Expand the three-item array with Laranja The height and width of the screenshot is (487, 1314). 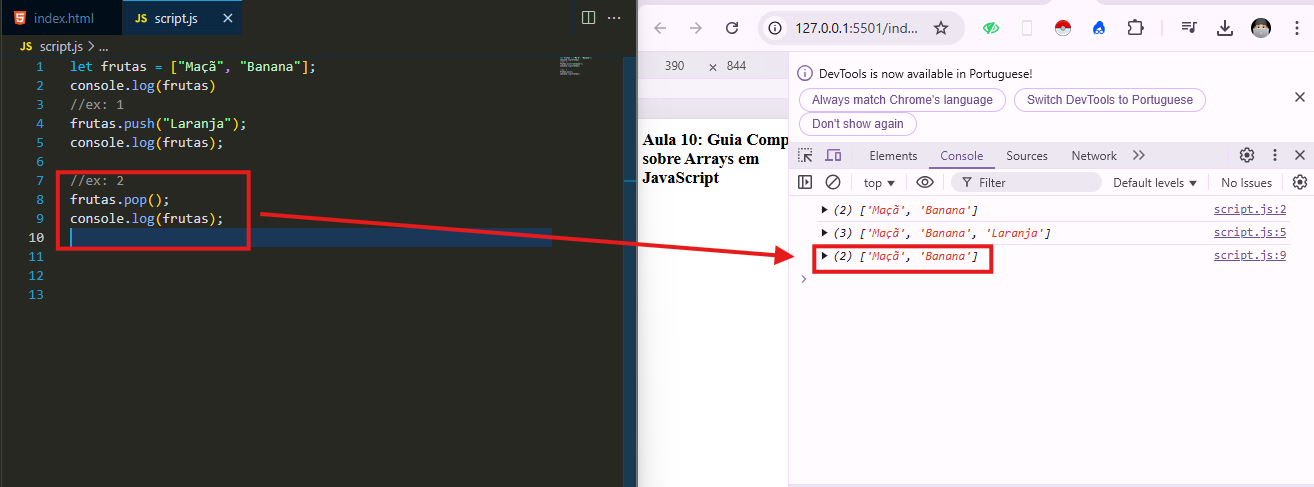tap(825, 233)
